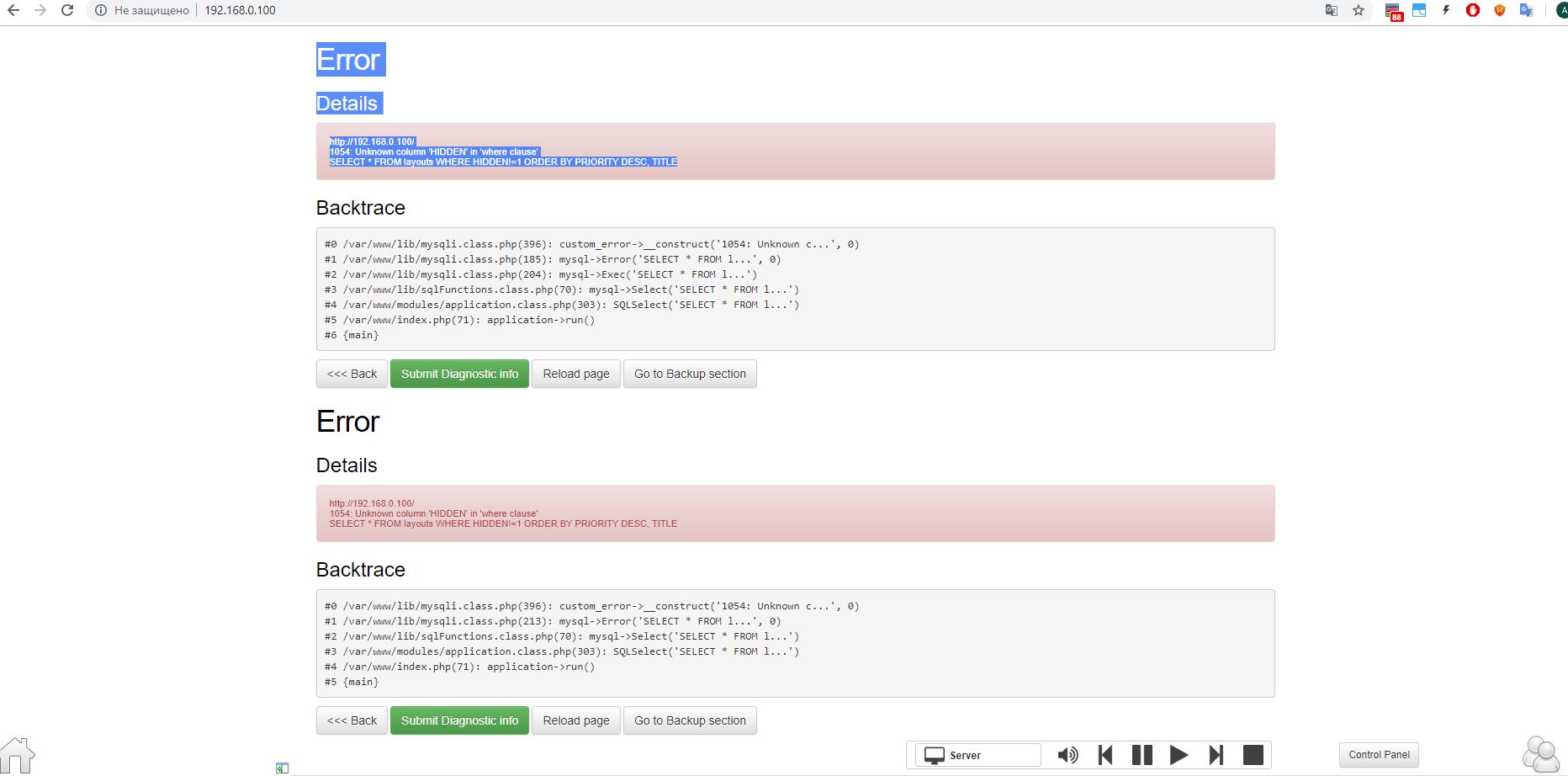
Task: Start playback with the play button
Action: tap(1179, 755)
